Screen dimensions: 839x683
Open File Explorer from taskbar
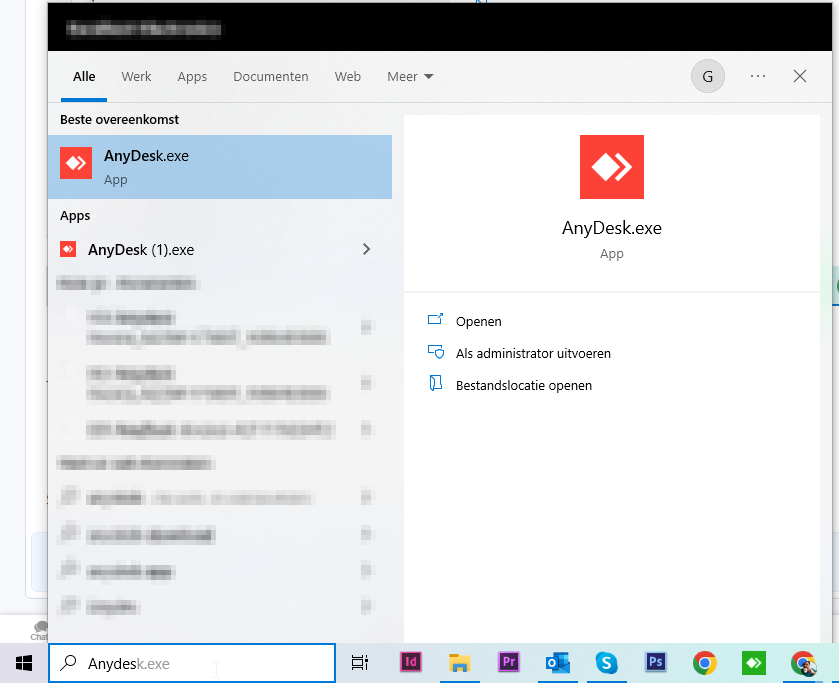tap(459, 663)
